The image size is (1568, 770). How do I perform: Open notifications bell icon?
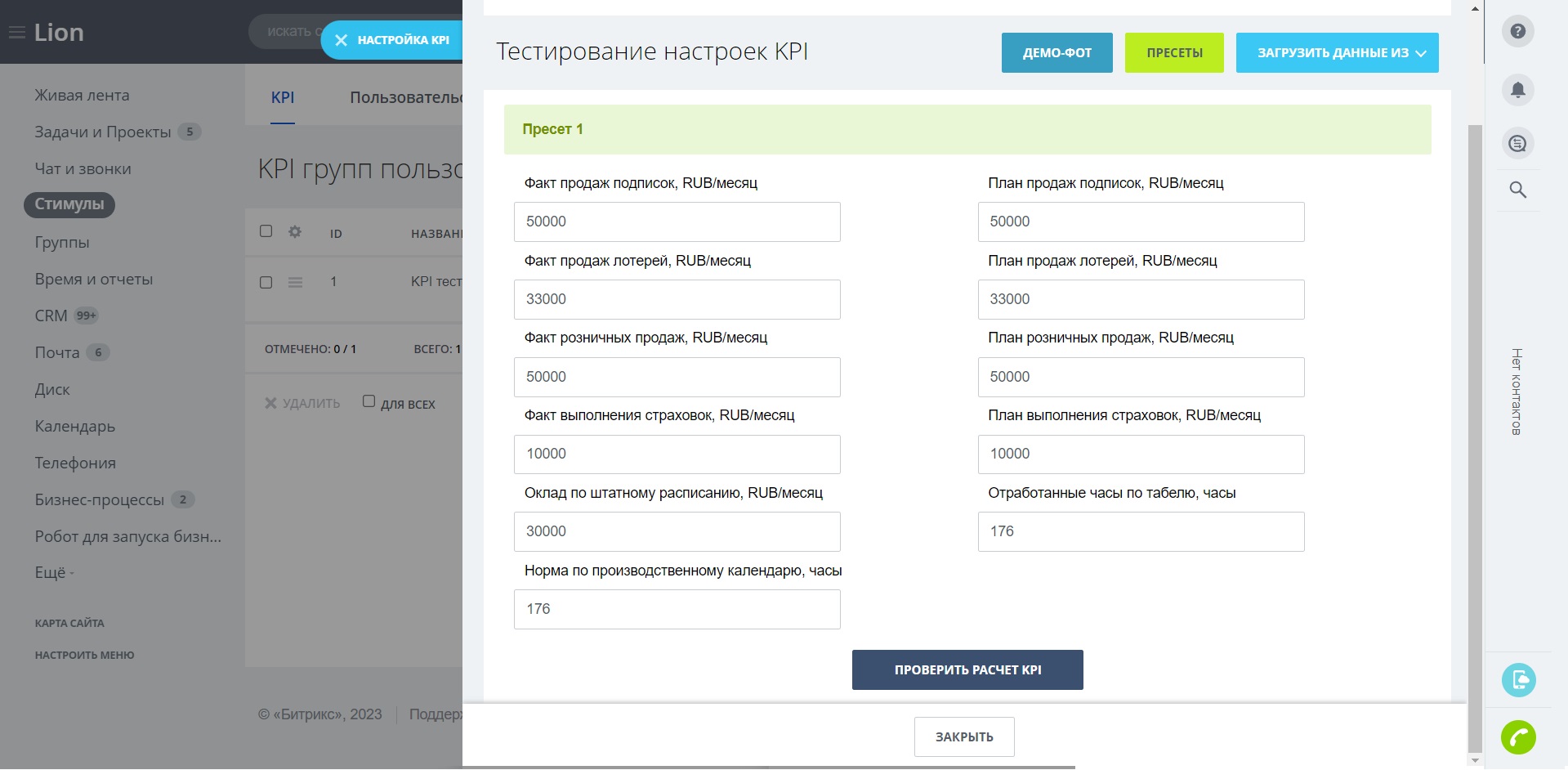tap(1517, 90)
